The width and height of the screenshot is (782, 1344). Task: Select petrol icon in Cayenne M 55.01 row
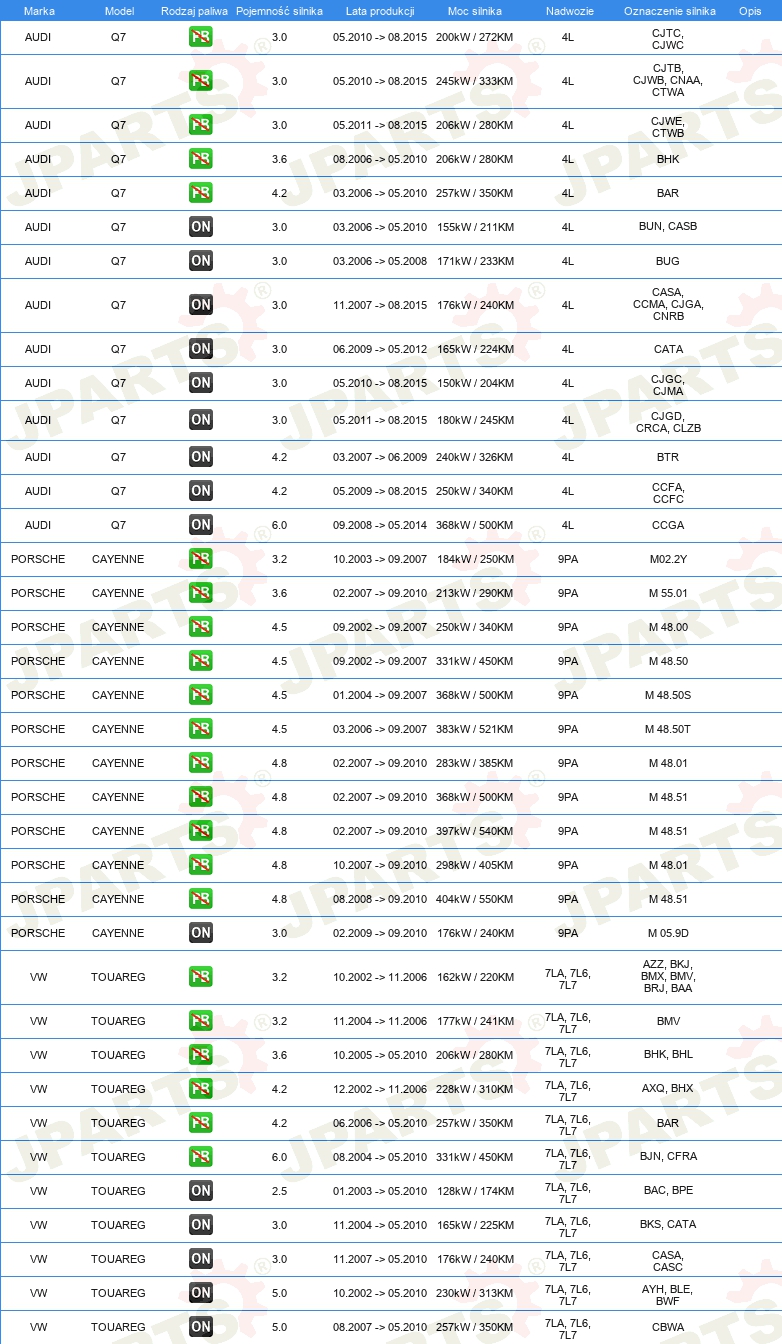[x=201, y=593]
